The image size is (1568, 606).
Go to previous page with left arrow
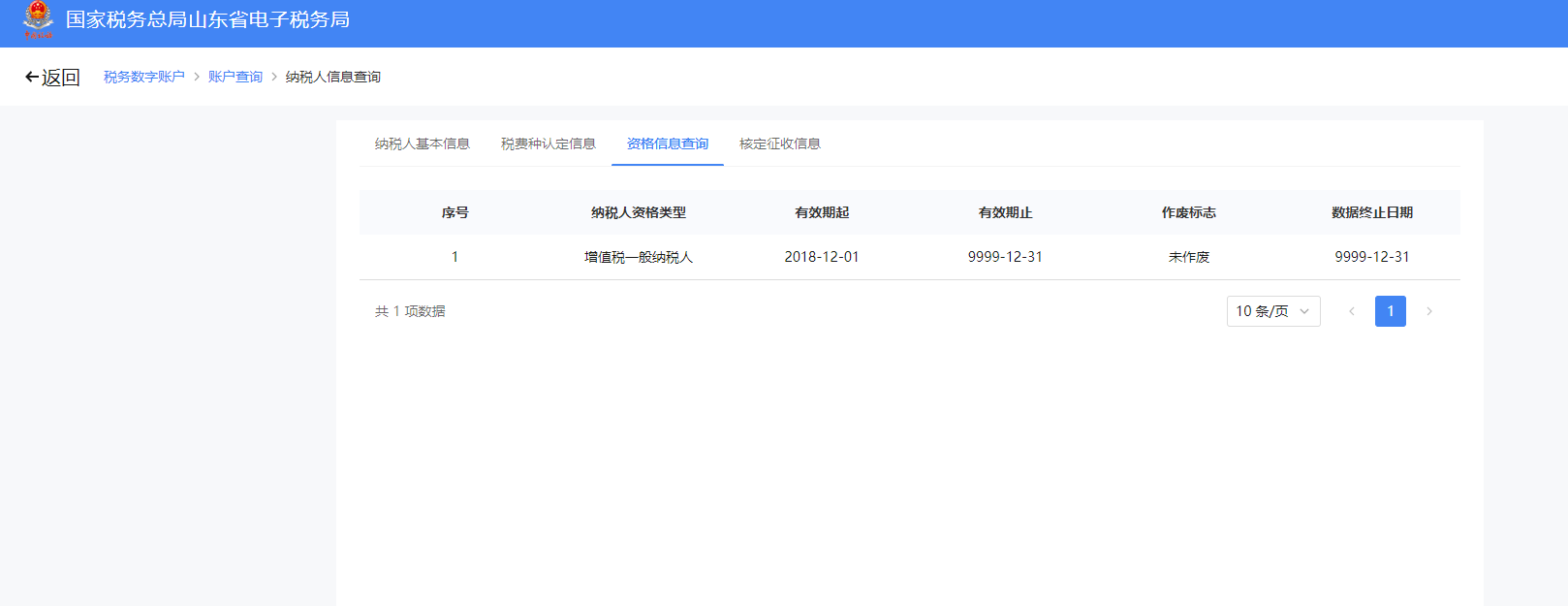click(1351, 311)
